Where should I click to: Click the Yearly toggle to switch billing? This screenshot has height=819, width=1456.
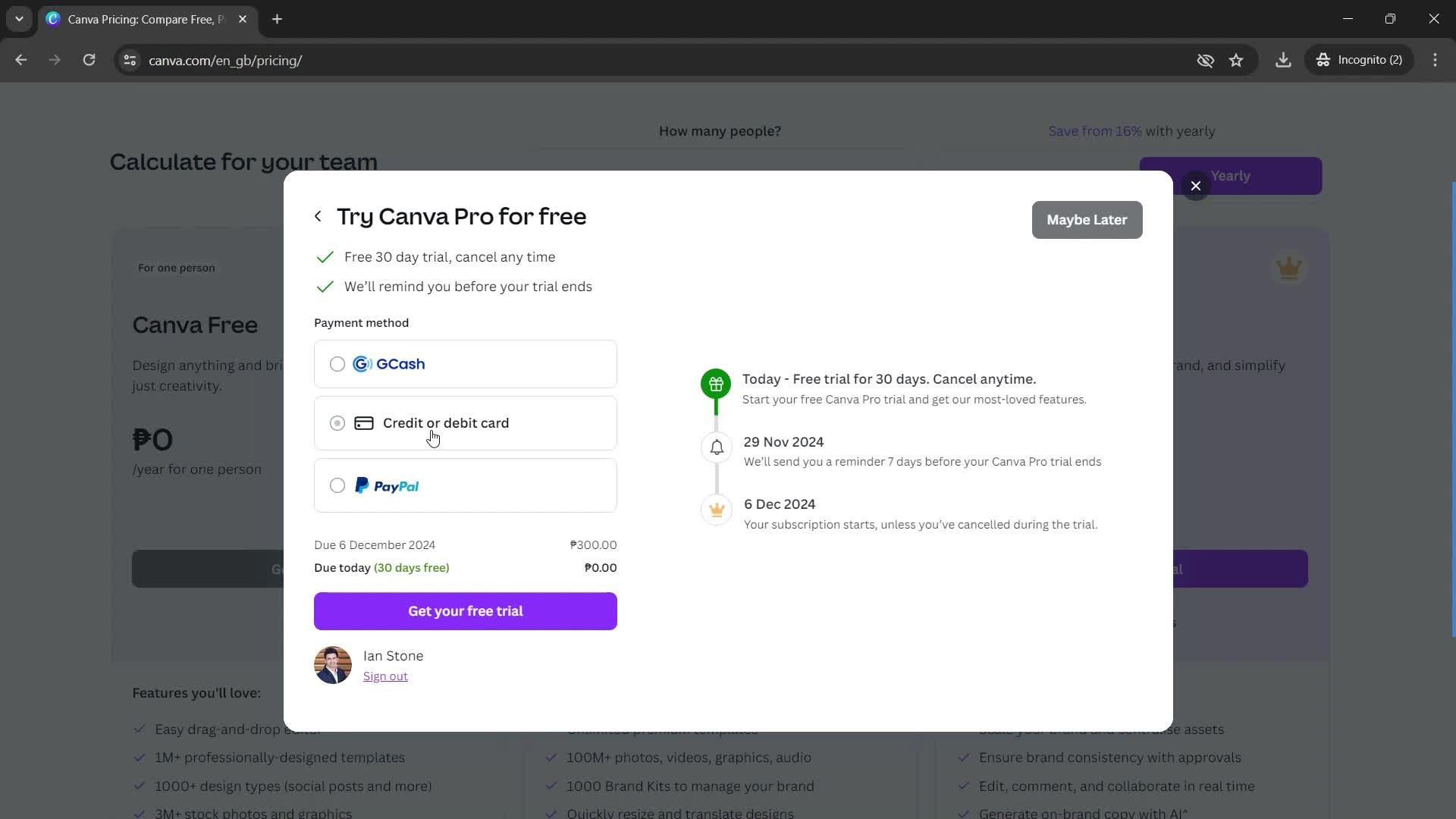click(x=1234, y=176)
